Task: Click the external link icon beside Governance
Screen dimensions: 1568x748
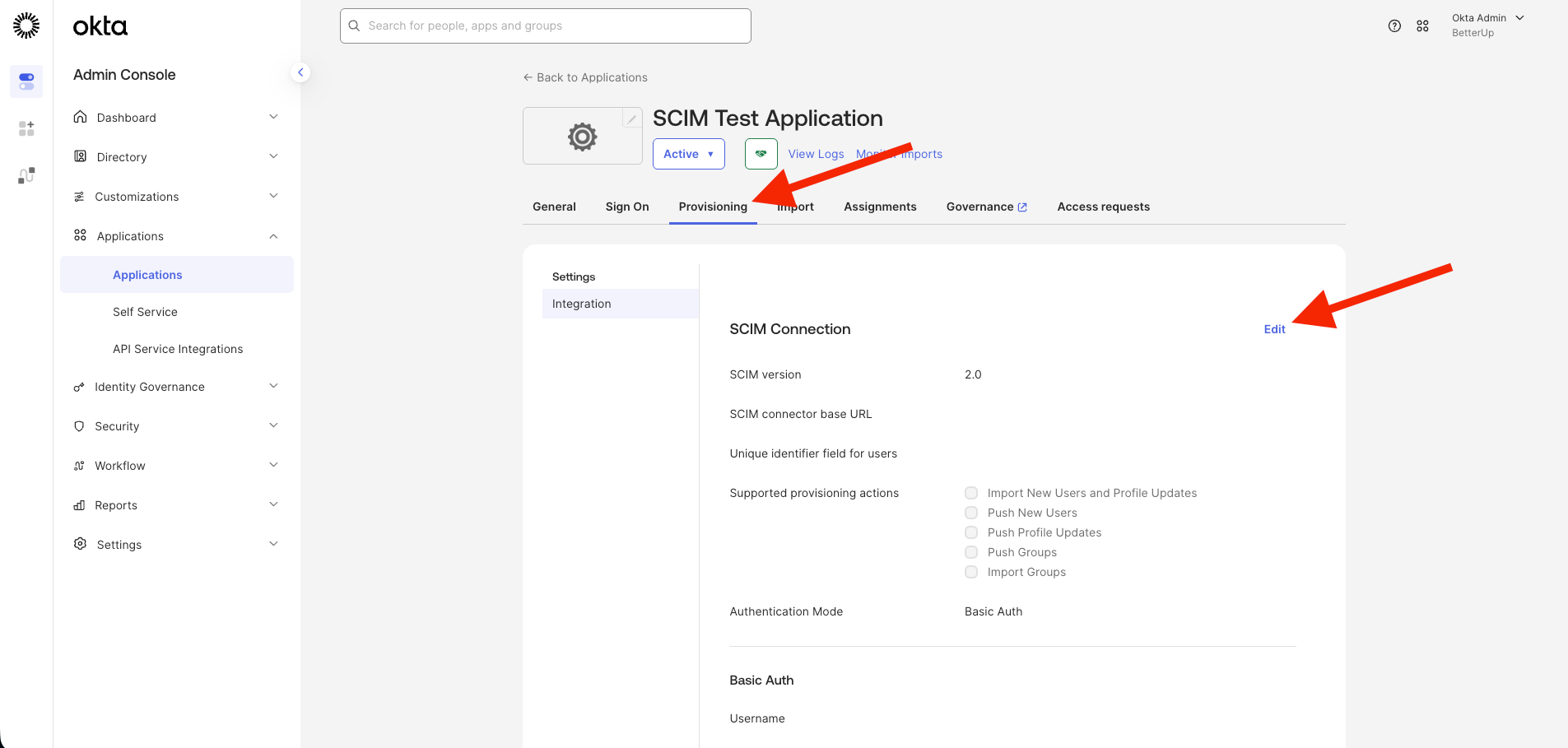Action: pos(1022,207)
